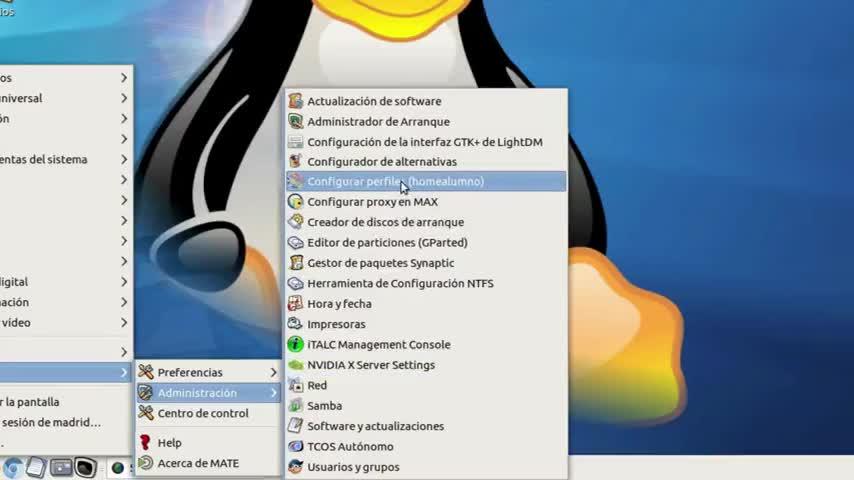Click Actualización de software label
The image size is (854, 480).
374,101
